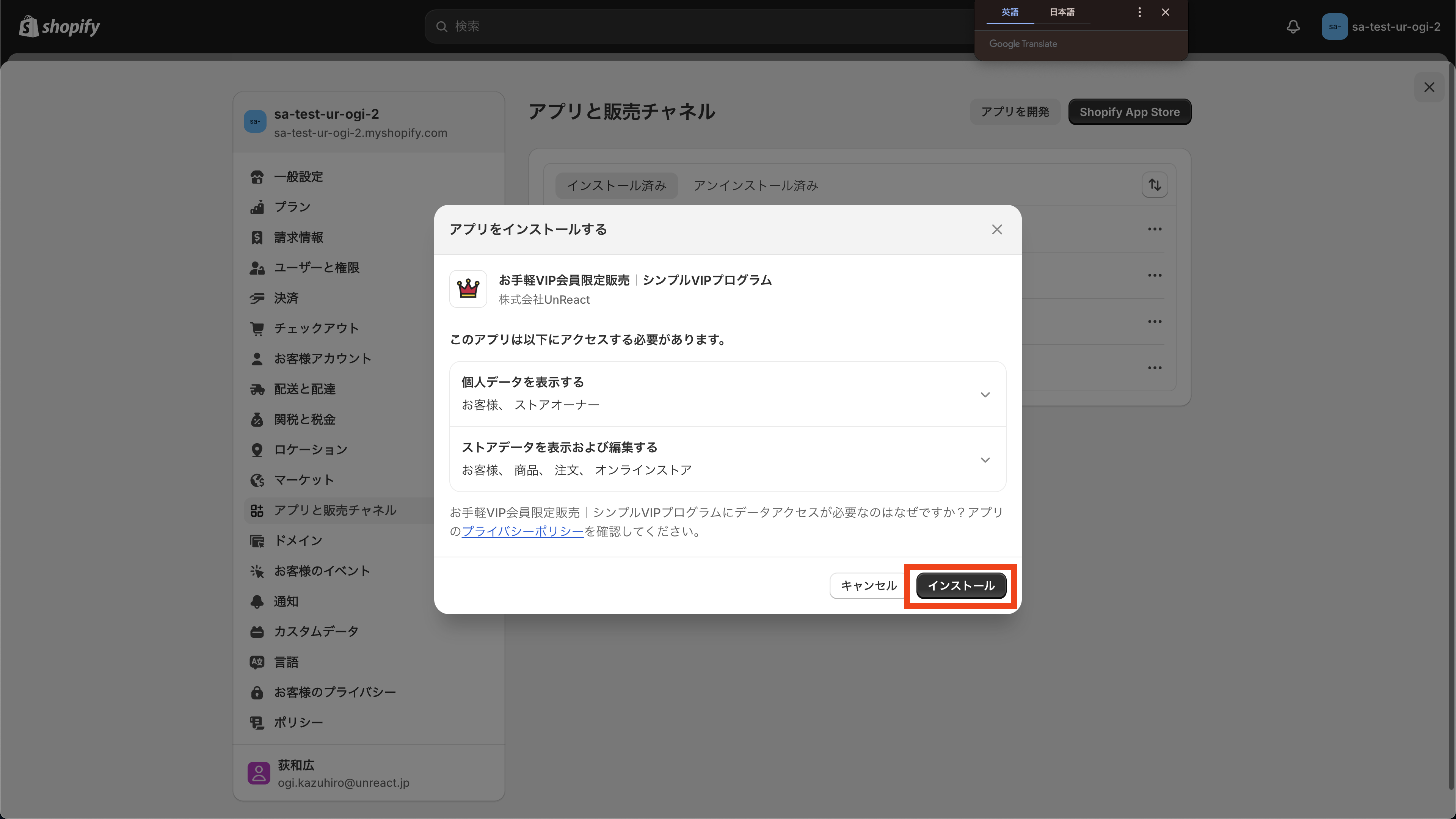The height and width of the screenshot is (819, 1456).
Task: Select the カスタムデータ icon in sidebar
Action: point(257,631)
